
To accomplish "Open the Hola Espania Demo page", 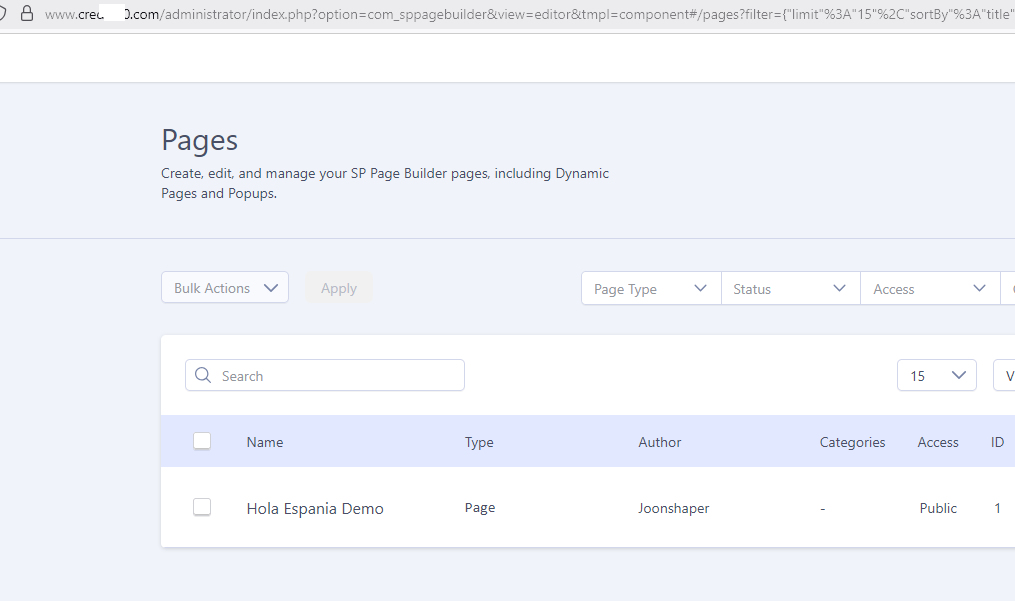I will (315, 509).
